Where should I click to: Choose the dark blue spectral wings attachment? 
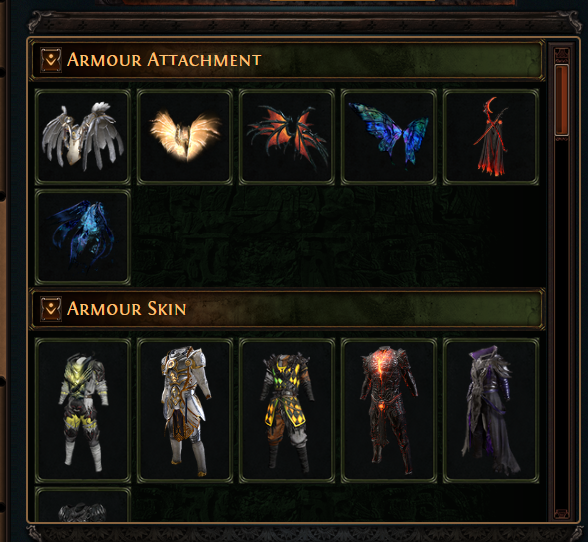[82, 237]
